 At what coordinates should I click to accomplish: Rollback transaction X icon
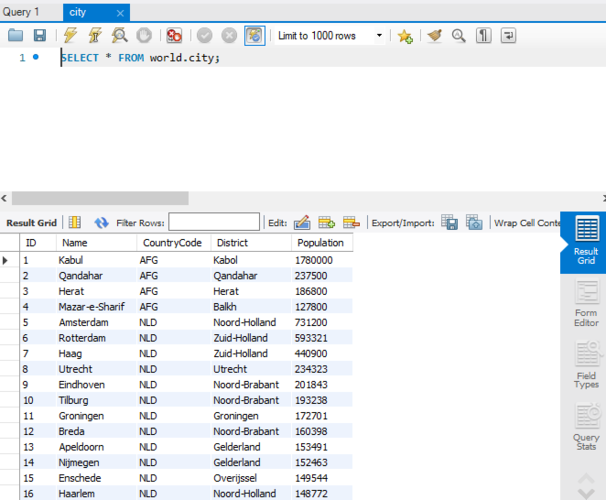[229, 36]
